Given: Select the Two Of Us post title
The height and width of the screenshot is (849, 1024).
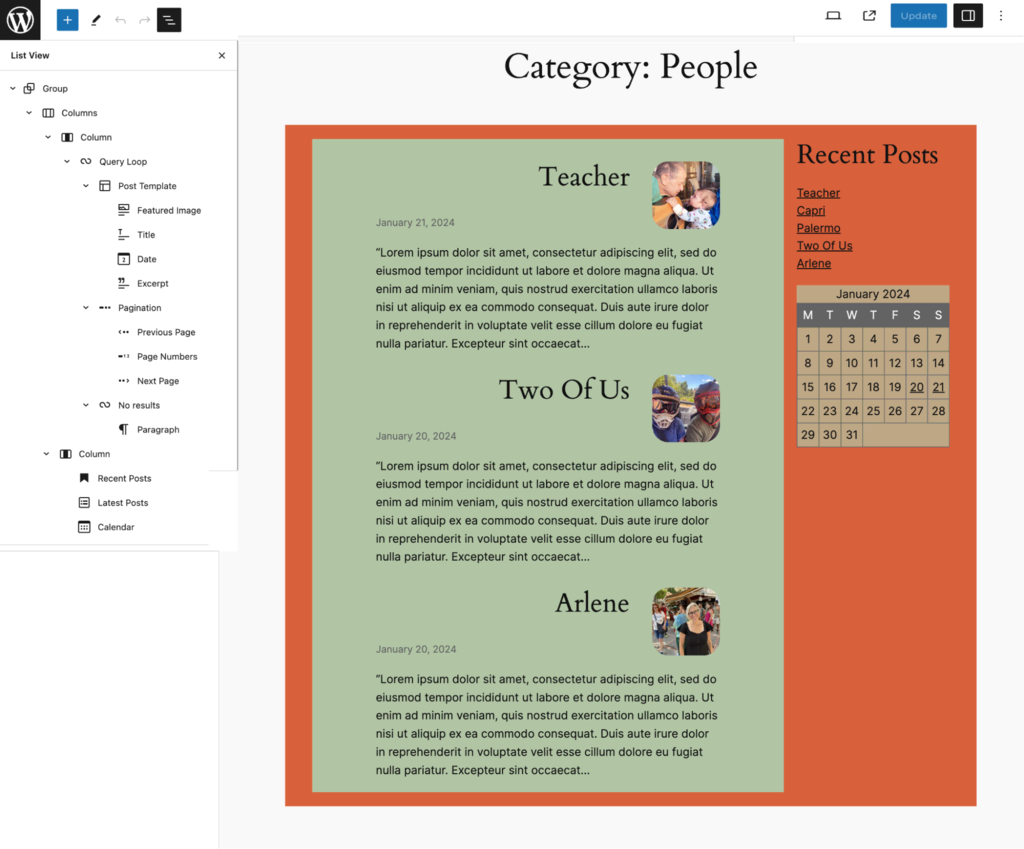Looking at the screenshot, I should pos(564,389).
